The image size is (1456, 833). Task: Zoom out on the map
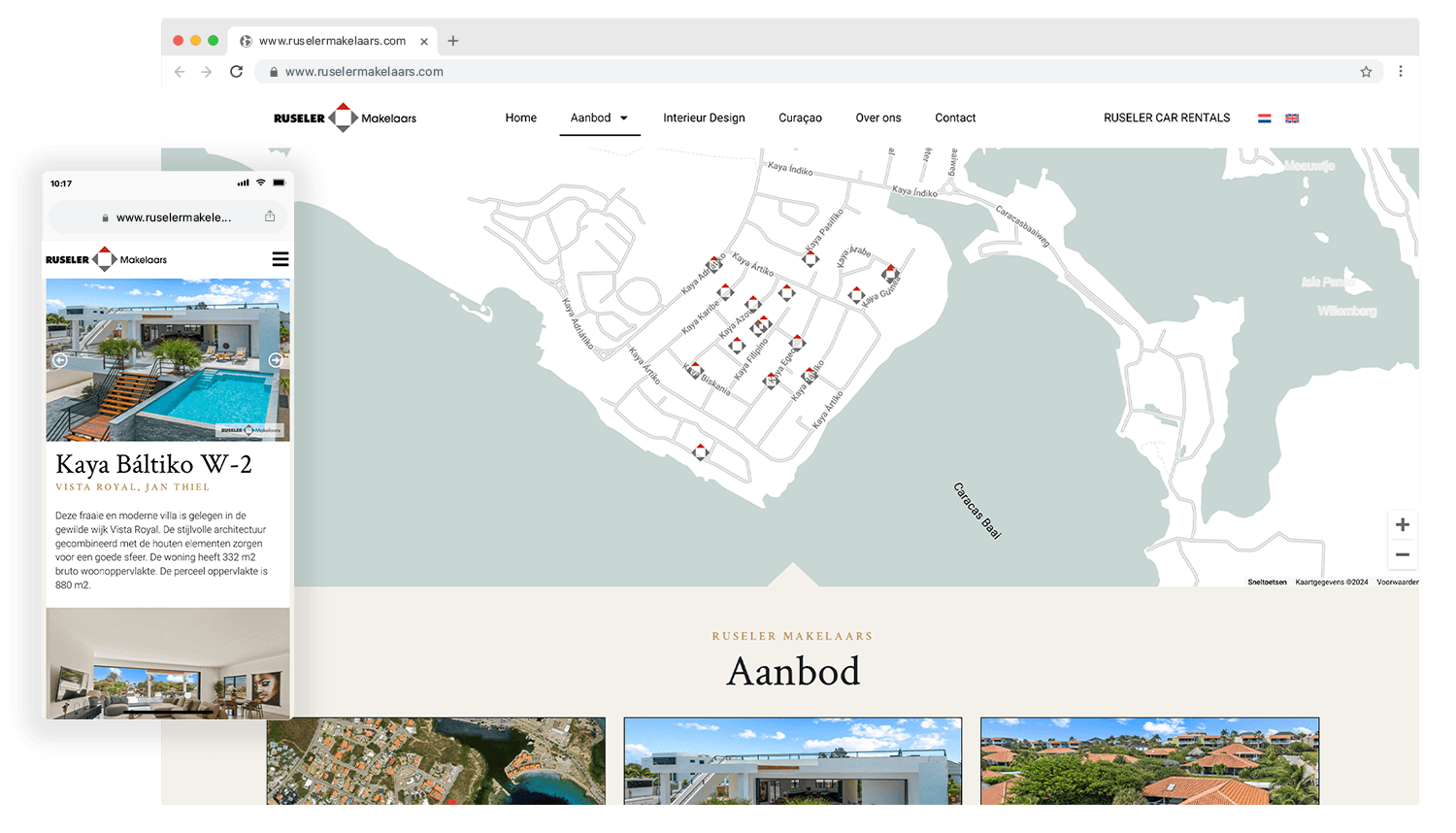click(x=1402, y=555)
